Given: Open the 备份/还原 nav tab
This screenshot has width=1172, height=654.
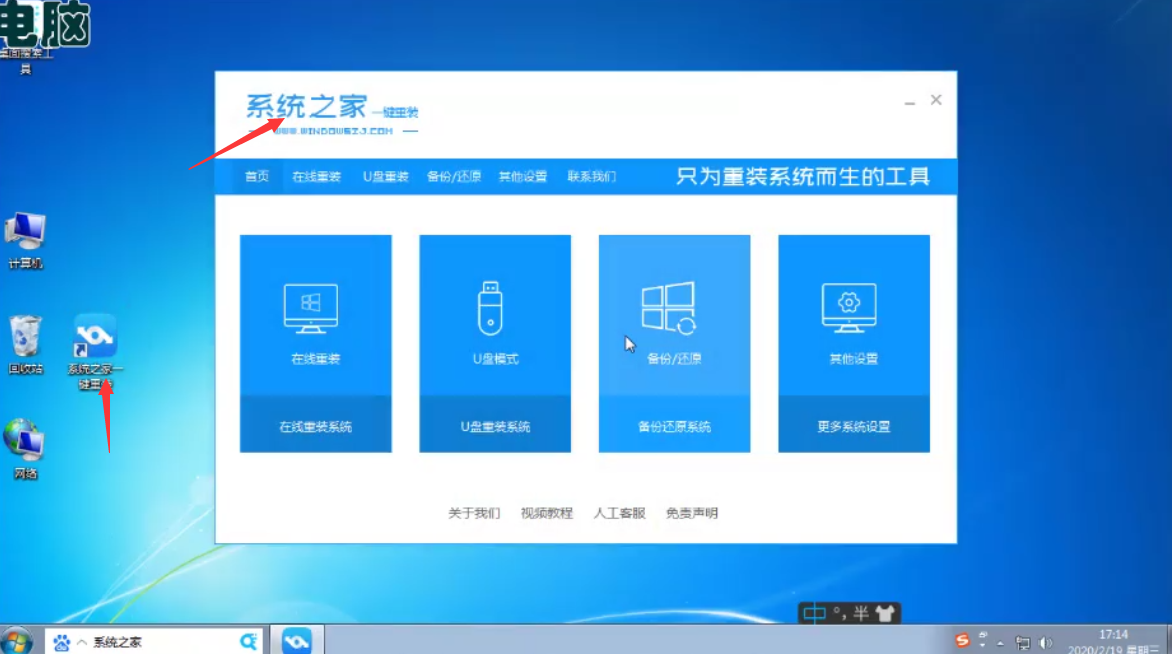Looking at the screenshot, I should 454,176.
